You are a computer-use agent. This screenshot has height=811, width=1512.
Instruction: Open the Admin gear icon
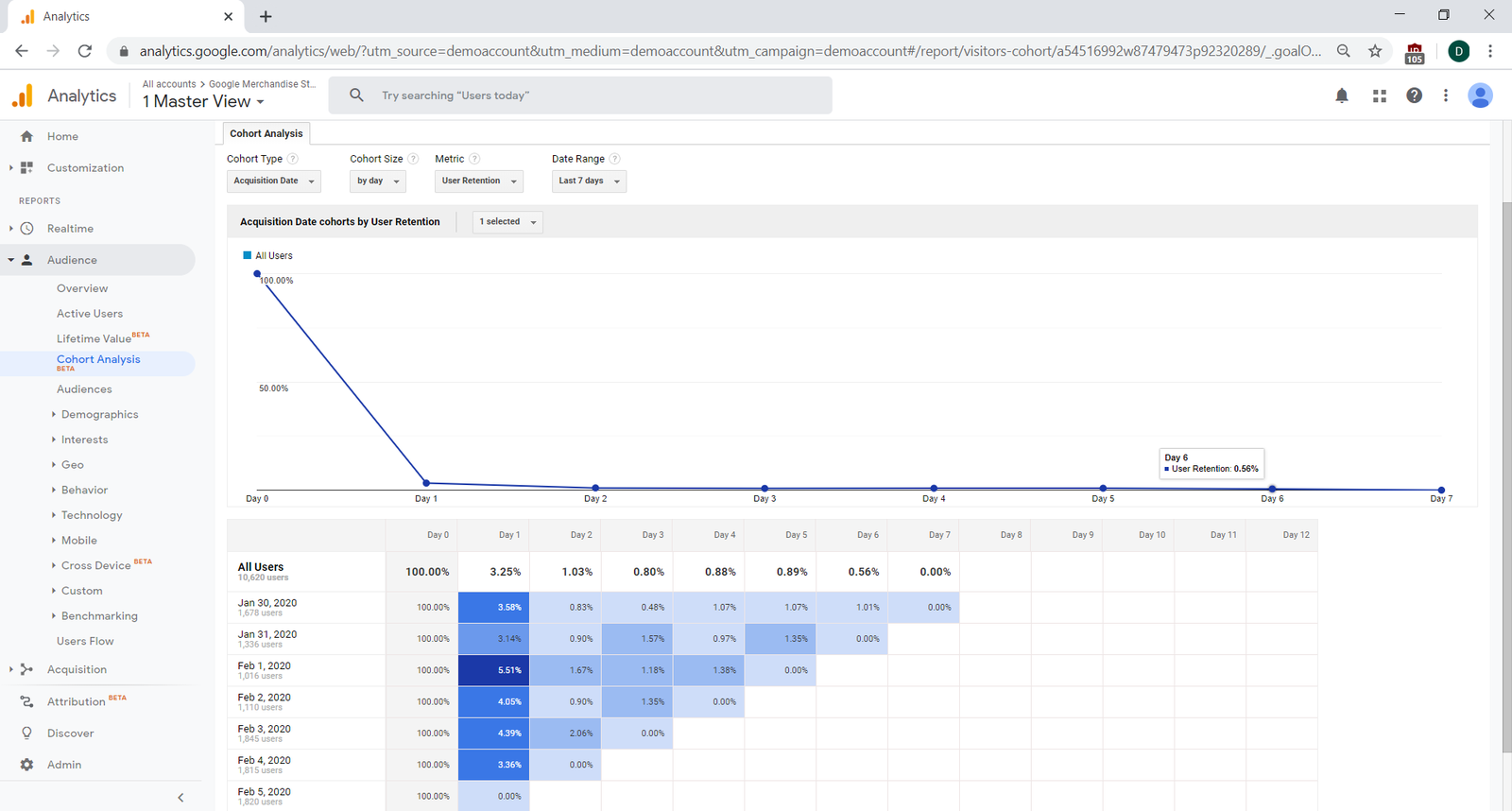[x=26, y=765]
